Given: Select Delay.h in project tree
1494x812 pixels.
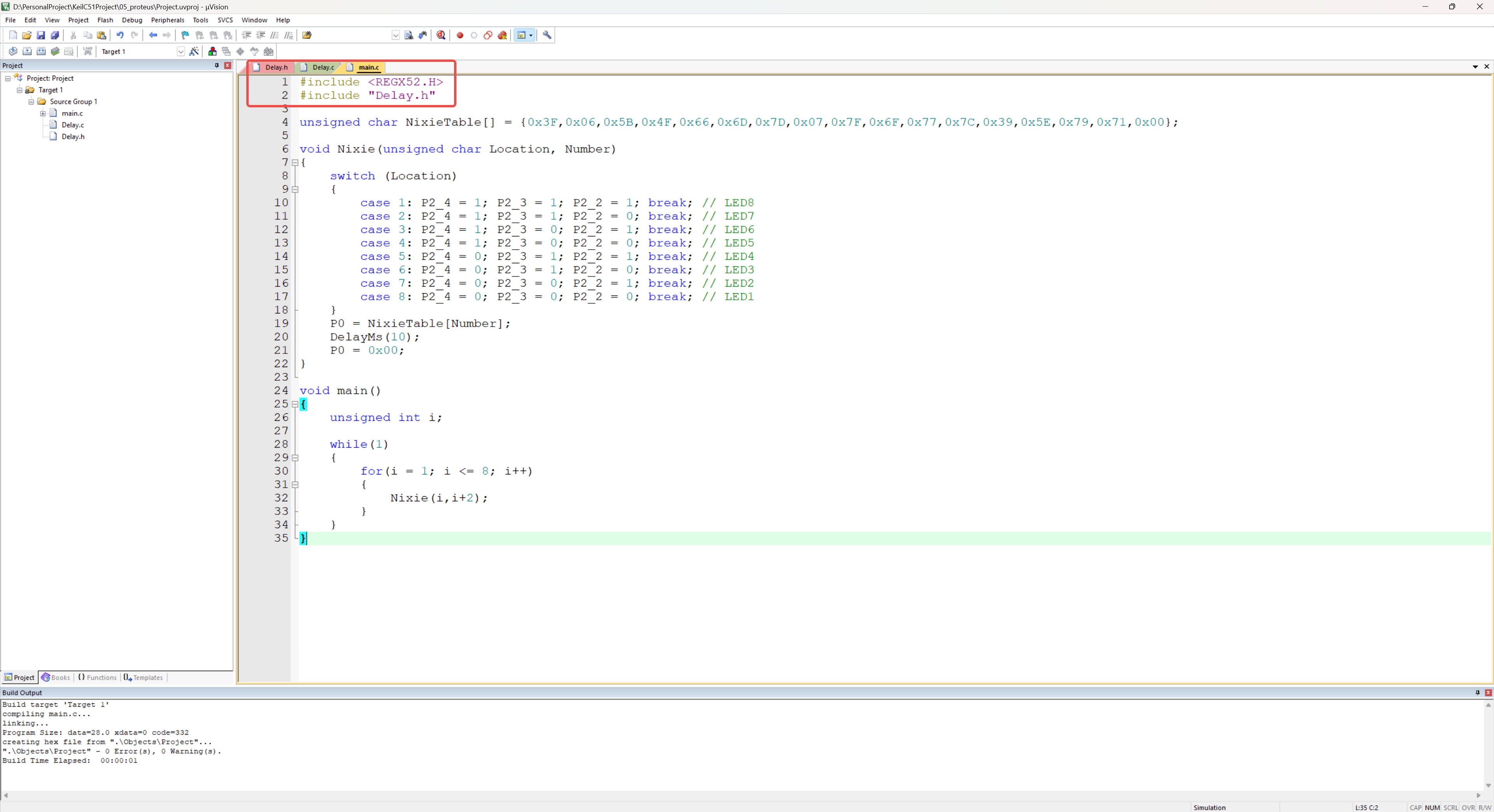Looking at the screenshot, I should tap(72, 136).
